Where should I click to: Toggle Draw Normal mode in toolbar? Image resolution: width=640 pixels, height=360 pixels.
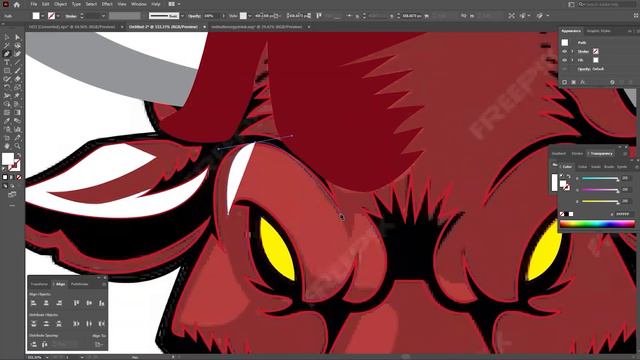(5, 186)
